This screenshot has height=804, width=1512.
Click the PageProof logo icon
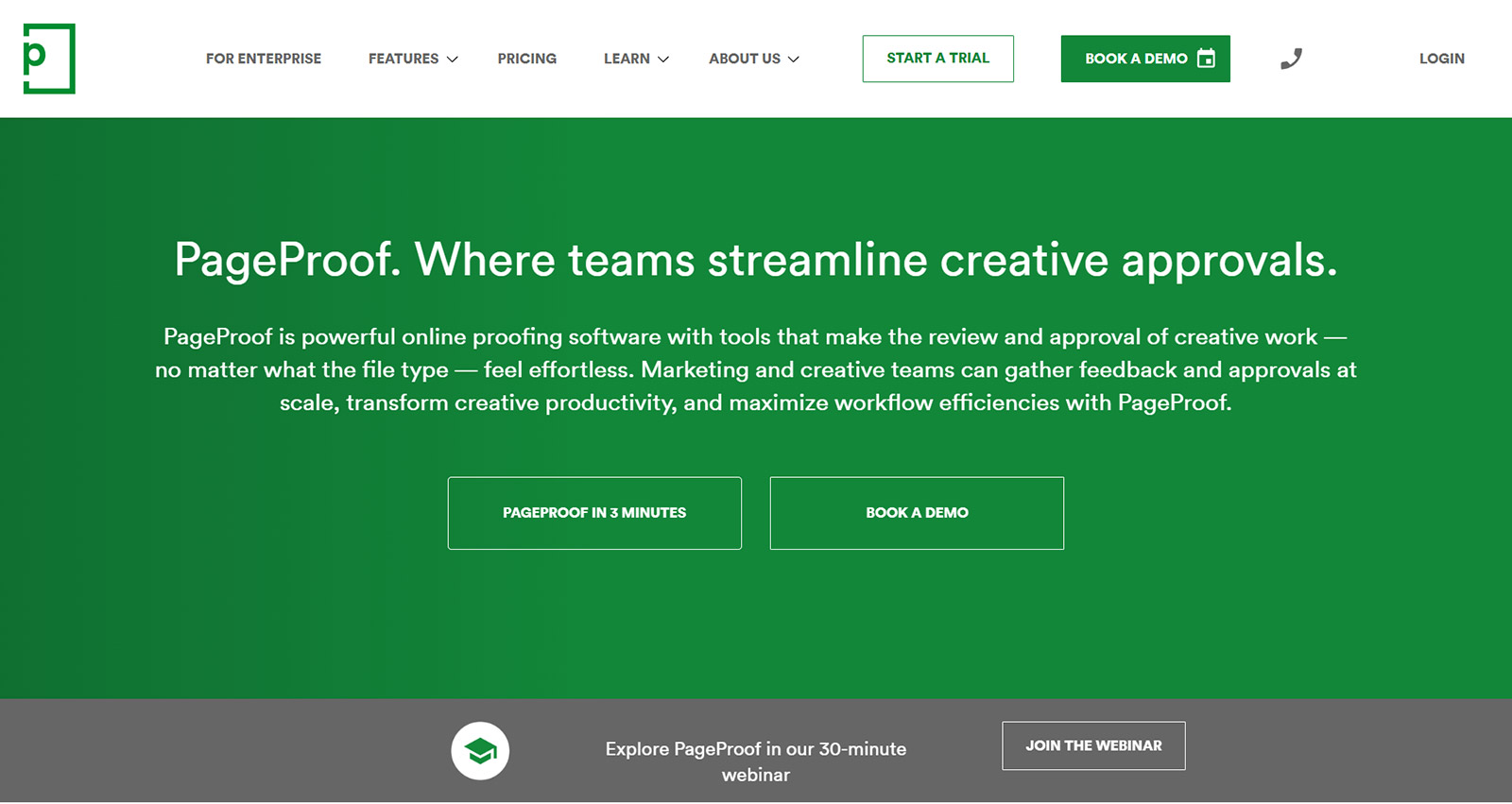point(48,59)
